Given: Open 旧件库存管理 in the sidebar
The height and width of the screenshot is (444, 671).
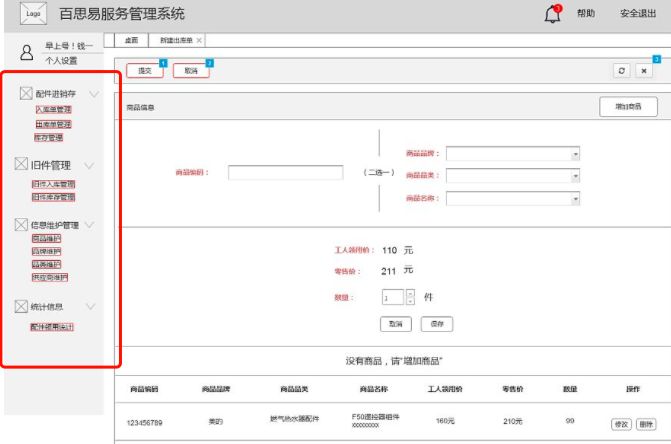Looking at the screenshot, I should click(53, 197).
